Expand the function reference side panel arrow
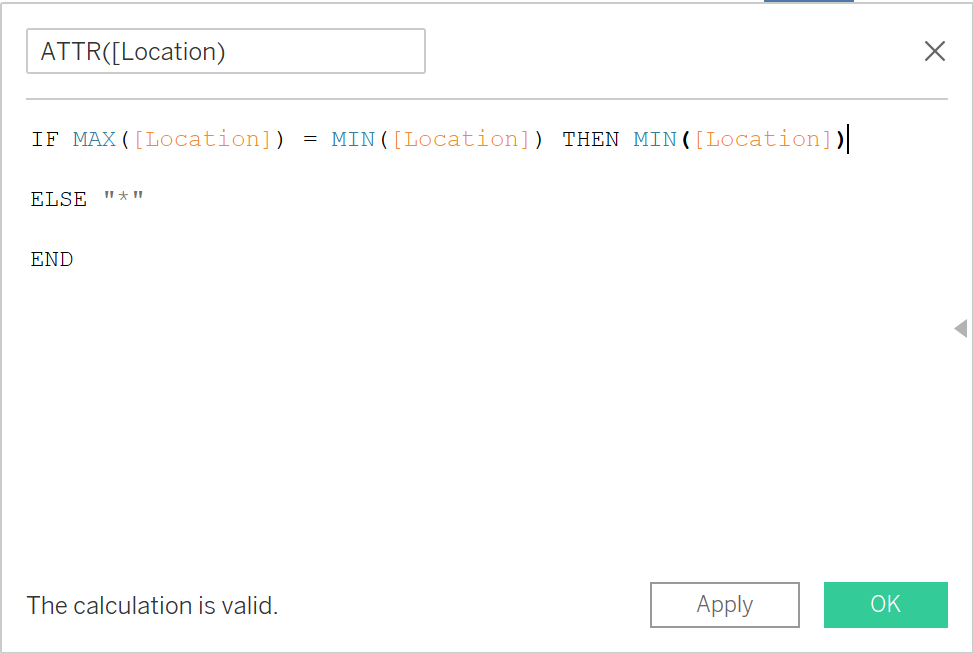This screenshot has height=653, width=973. point(960,328)
